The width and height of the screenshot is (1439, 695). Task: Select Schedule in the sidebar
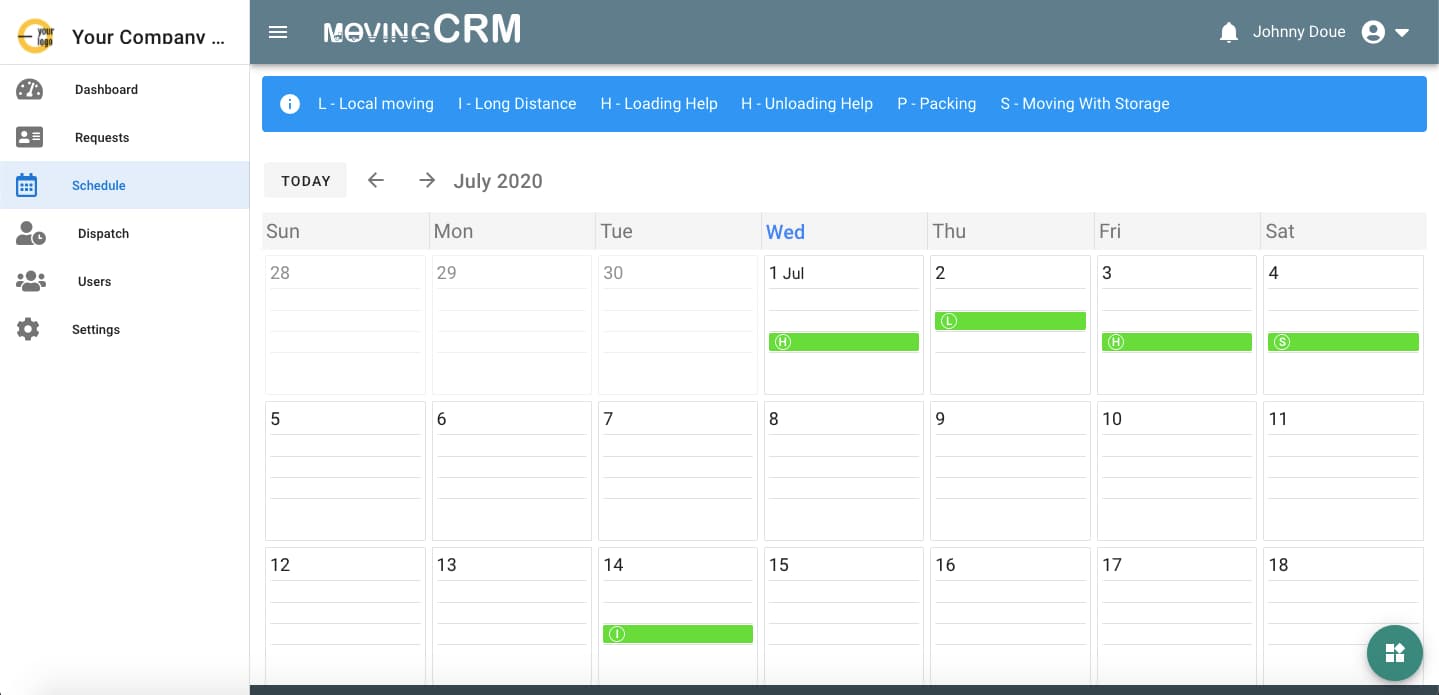(98, 185)
